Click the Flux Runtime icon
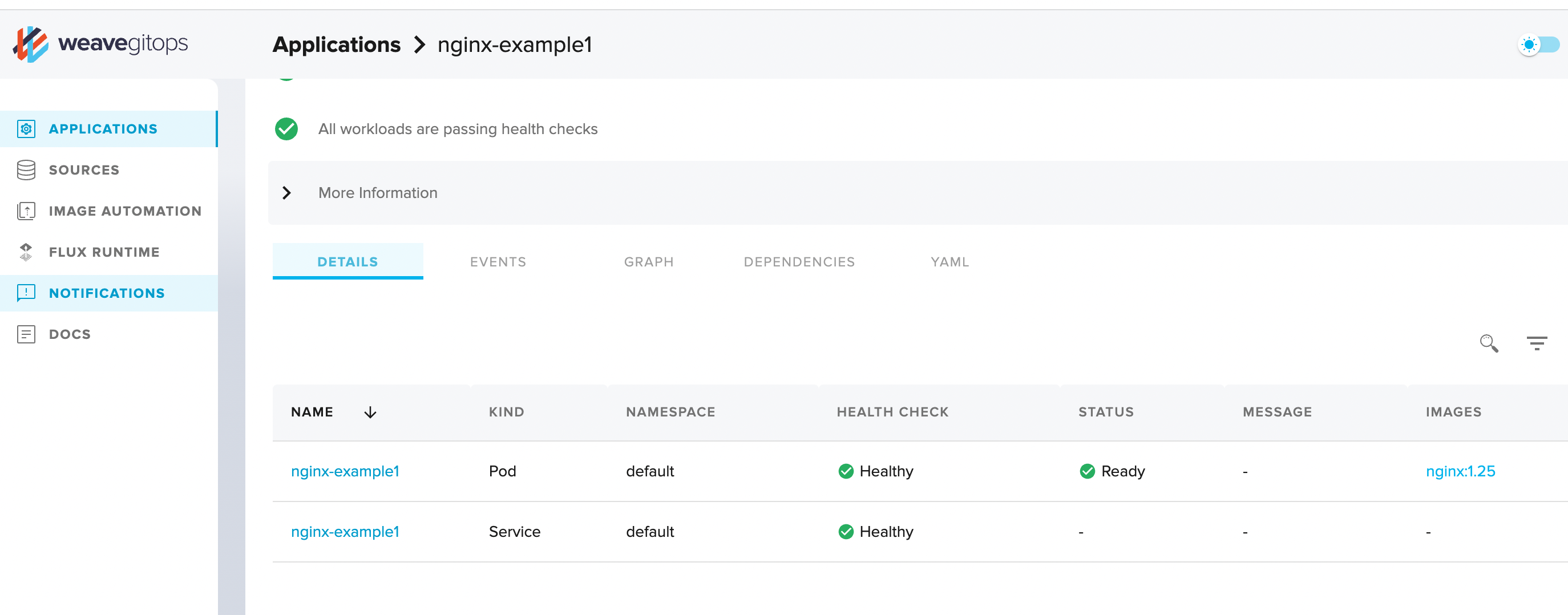Viewport: 1568px width, 615px height. (x=26, y=252)
